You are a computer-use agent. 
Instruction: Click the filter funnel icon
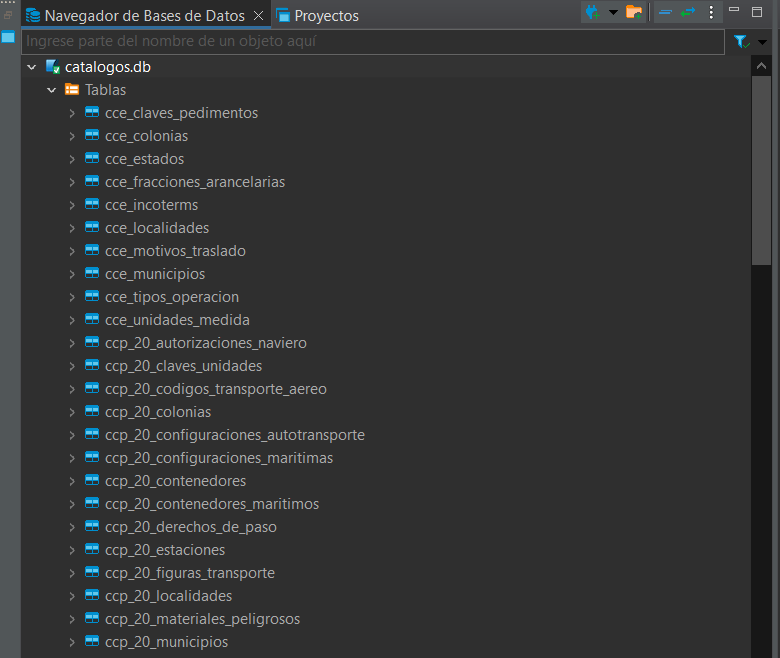point(741,42)
